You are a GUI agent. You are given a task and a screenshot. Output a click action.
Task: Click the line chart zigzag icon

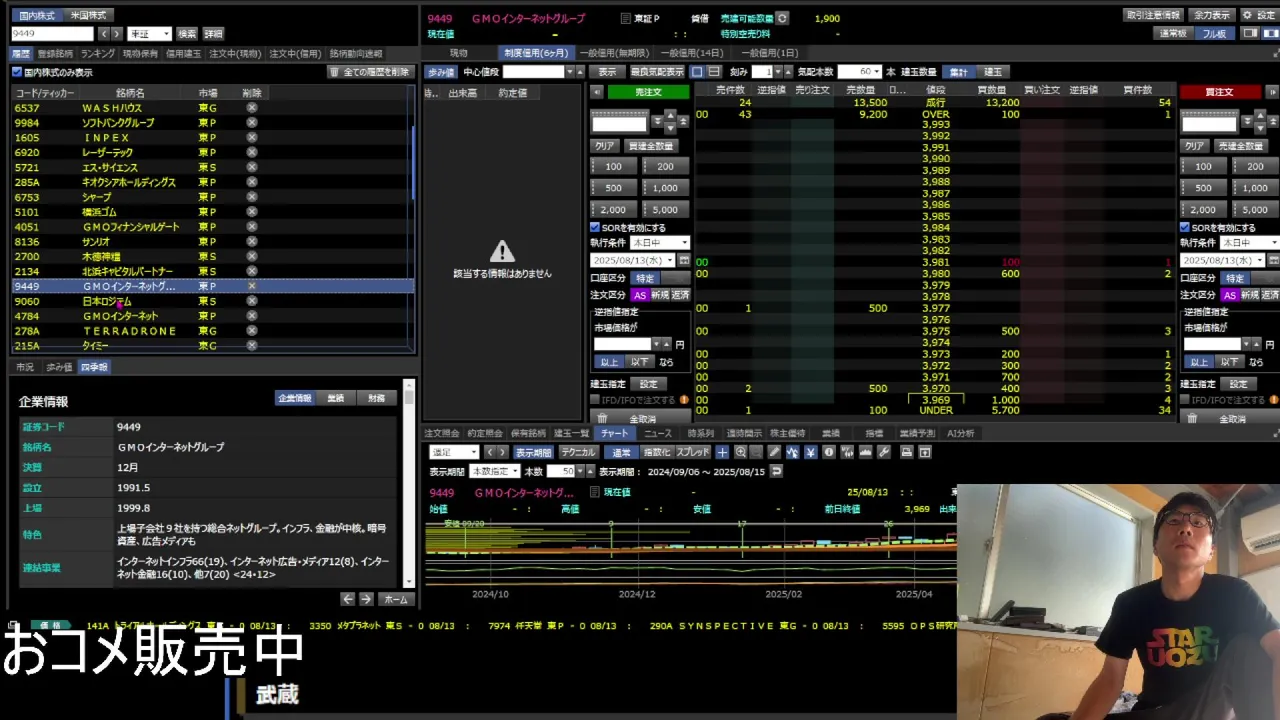click(792, 452)
